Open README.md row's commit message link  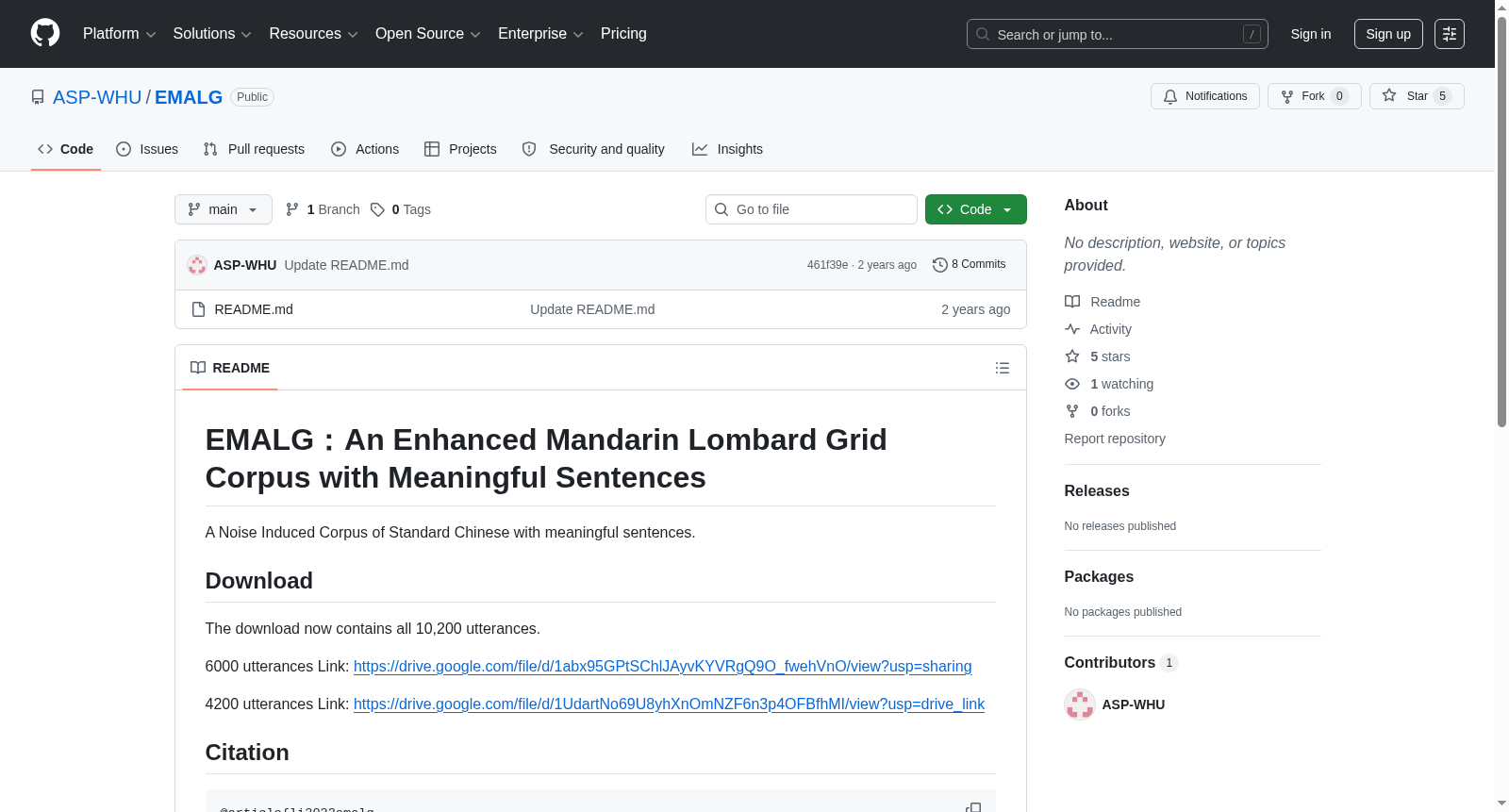pyautogui.click(x=592, y=309)
